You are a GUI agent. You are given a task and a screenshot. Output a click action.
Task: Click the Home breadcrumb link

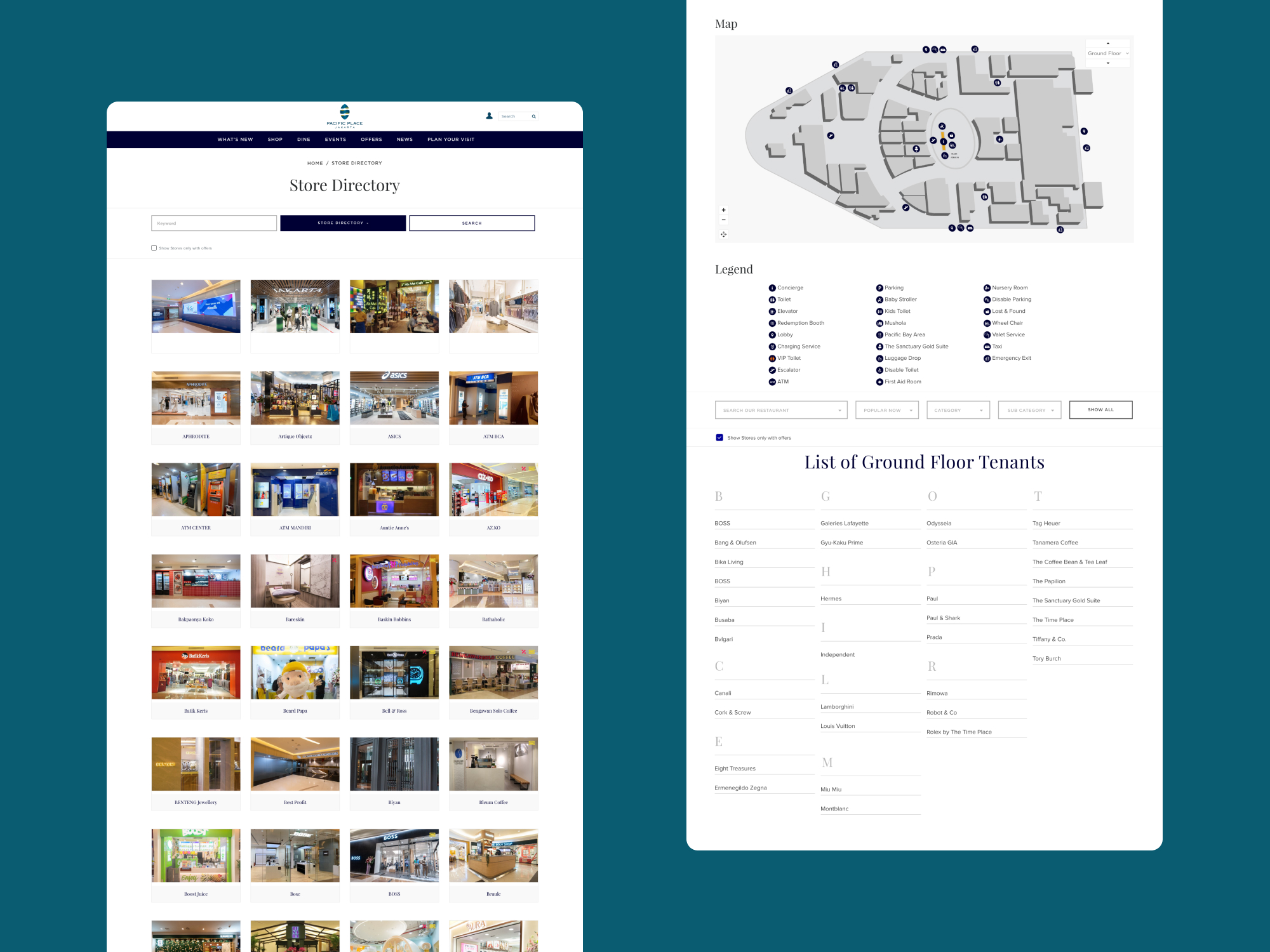pos(315,163)
